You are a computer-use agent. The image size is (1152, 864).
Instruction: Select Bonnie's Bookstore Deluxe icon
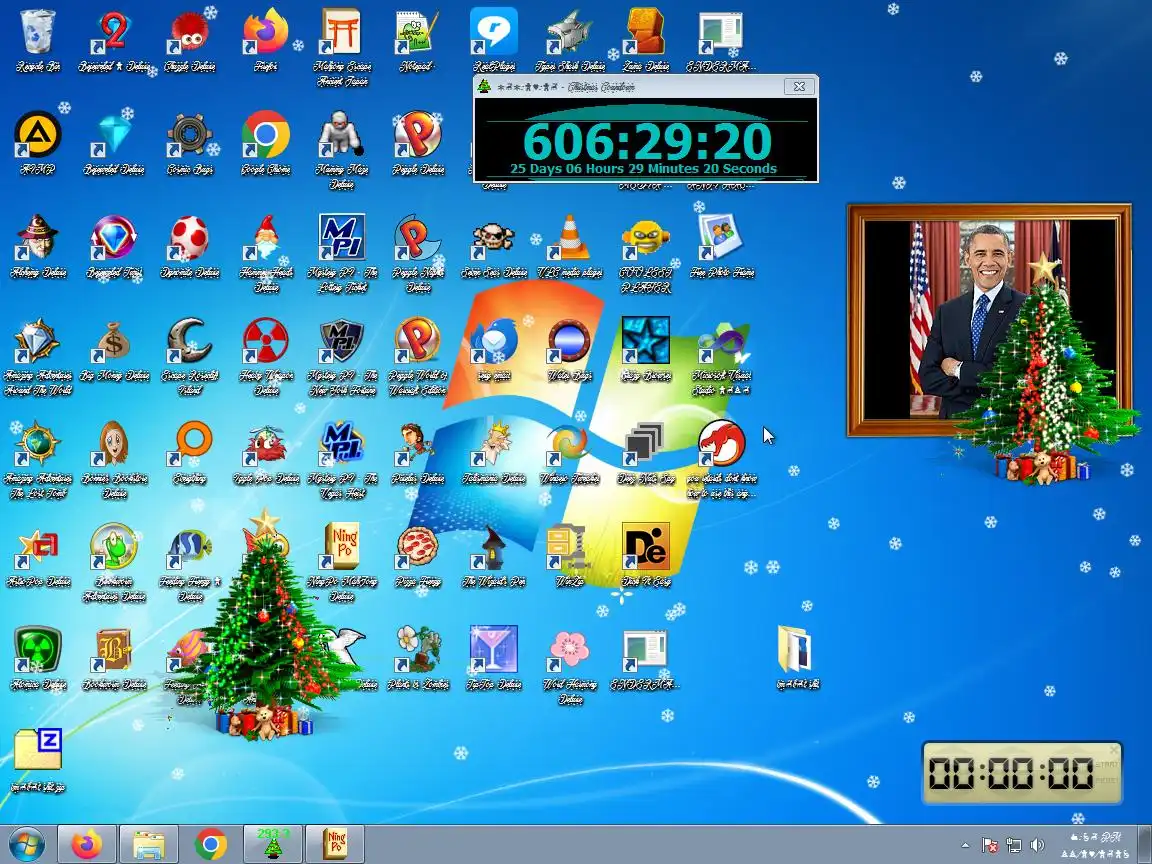(x=114, y=444)
